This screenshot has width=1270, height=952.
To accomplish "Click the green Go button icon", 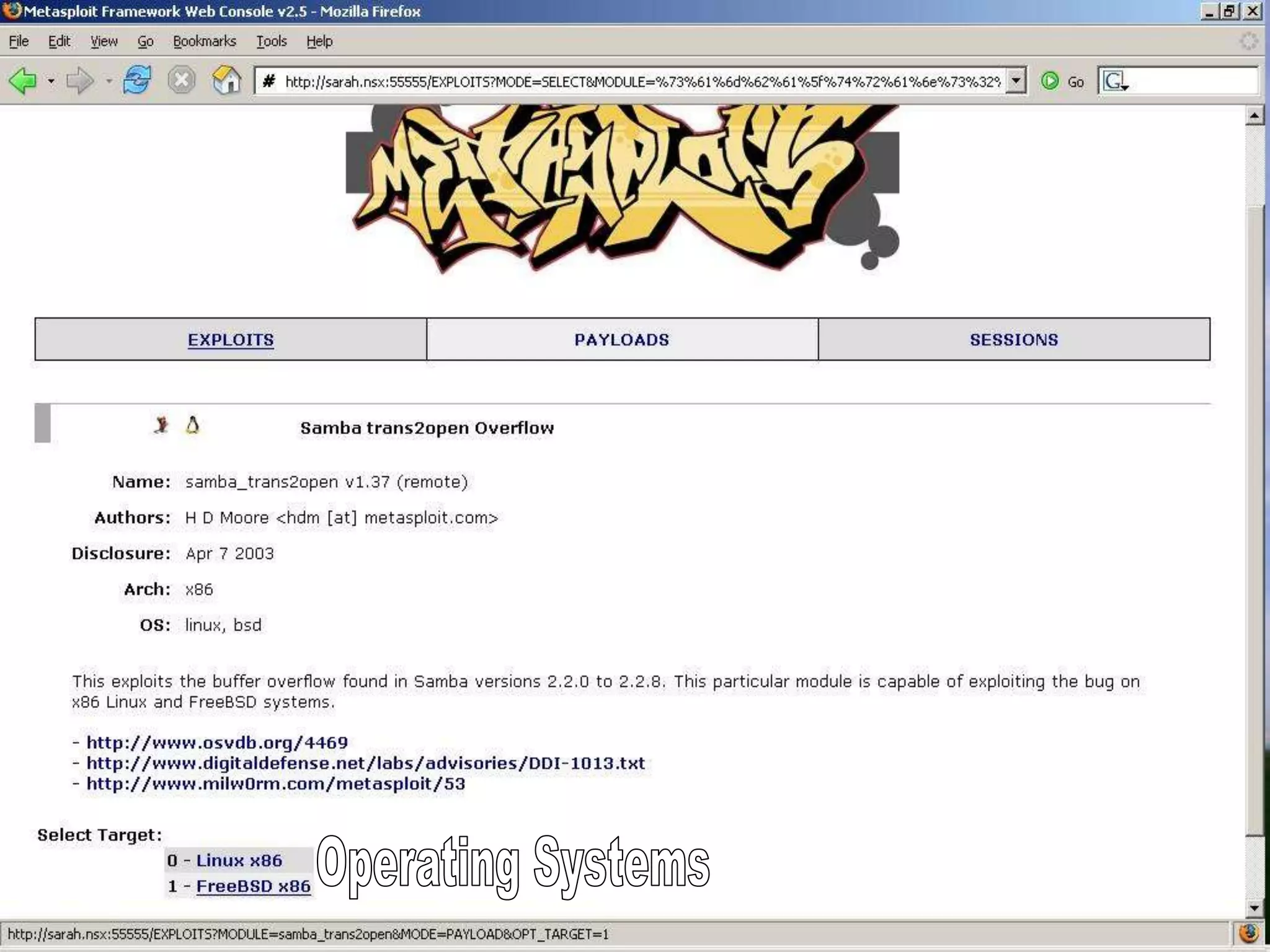I will [x=1050, y=81].
